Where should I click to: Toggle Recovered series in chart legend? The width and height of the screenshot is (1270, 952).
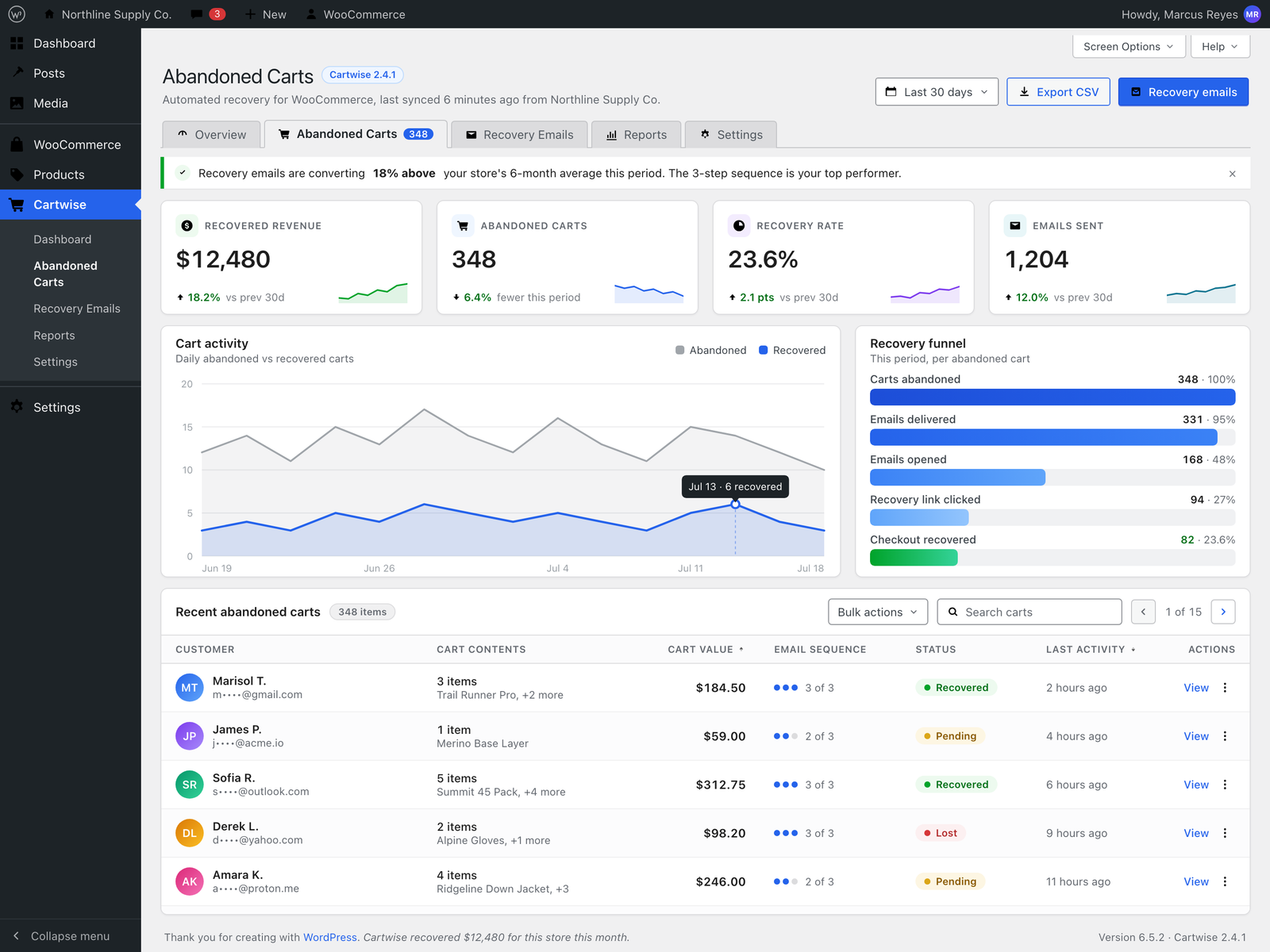click(792, 350)
